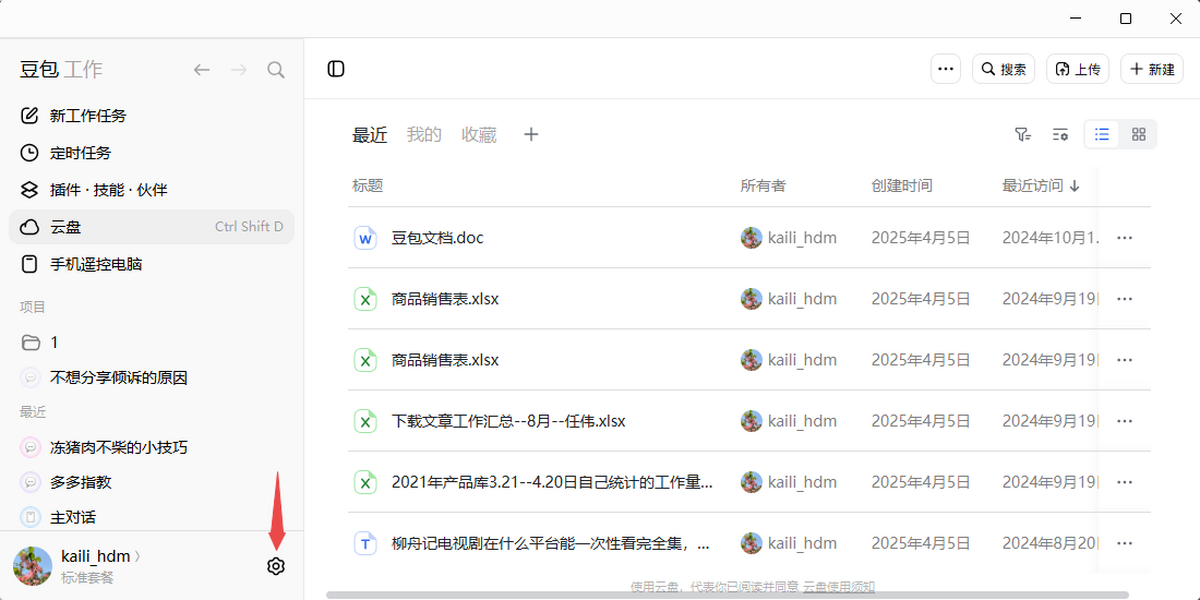Switch to list view
This screenshot has height=600, width=1200.
pyautogui.click(x=1102, y=134)
